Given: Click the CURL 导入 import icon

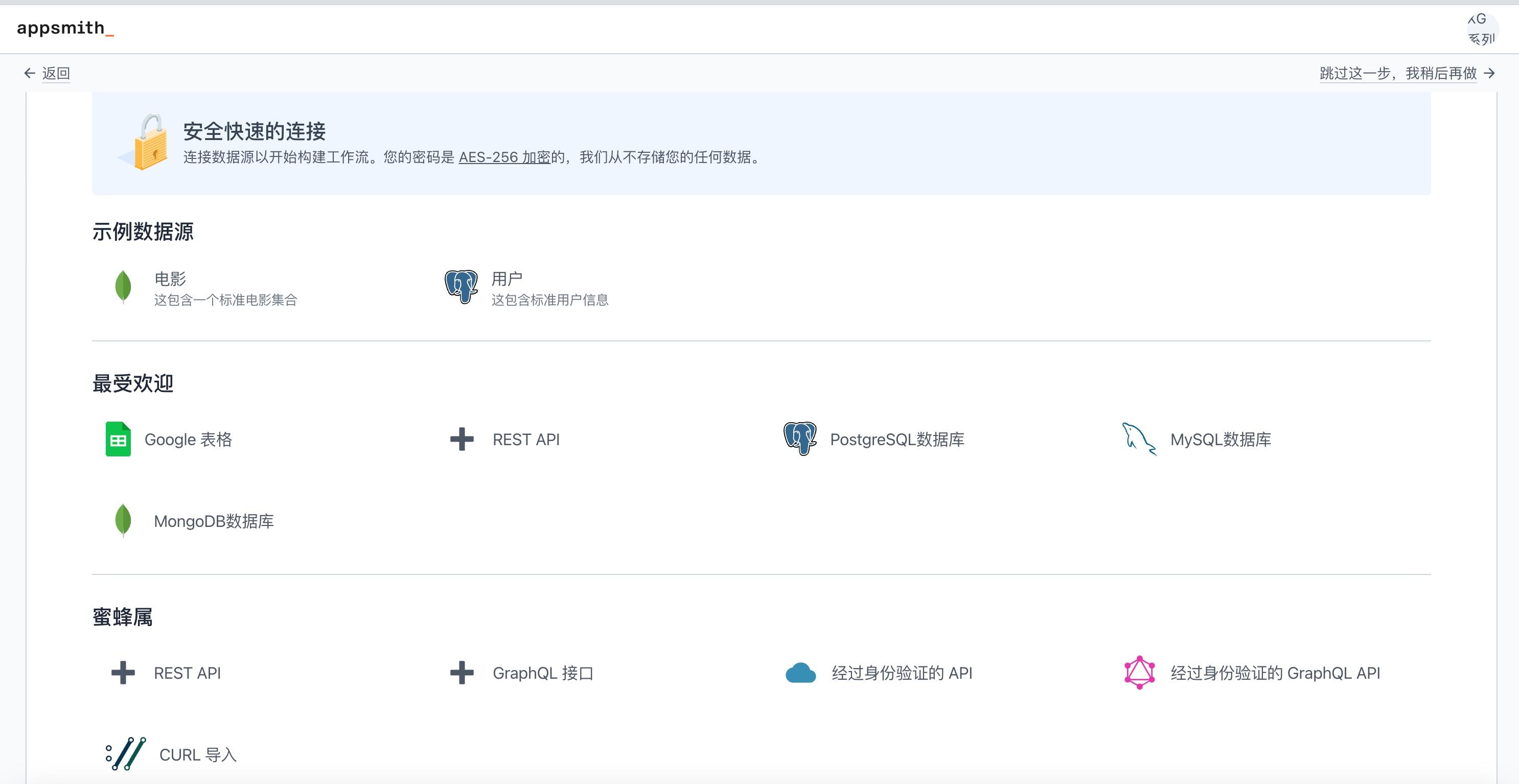Looking at the screenshot, I should coord(126,754).
